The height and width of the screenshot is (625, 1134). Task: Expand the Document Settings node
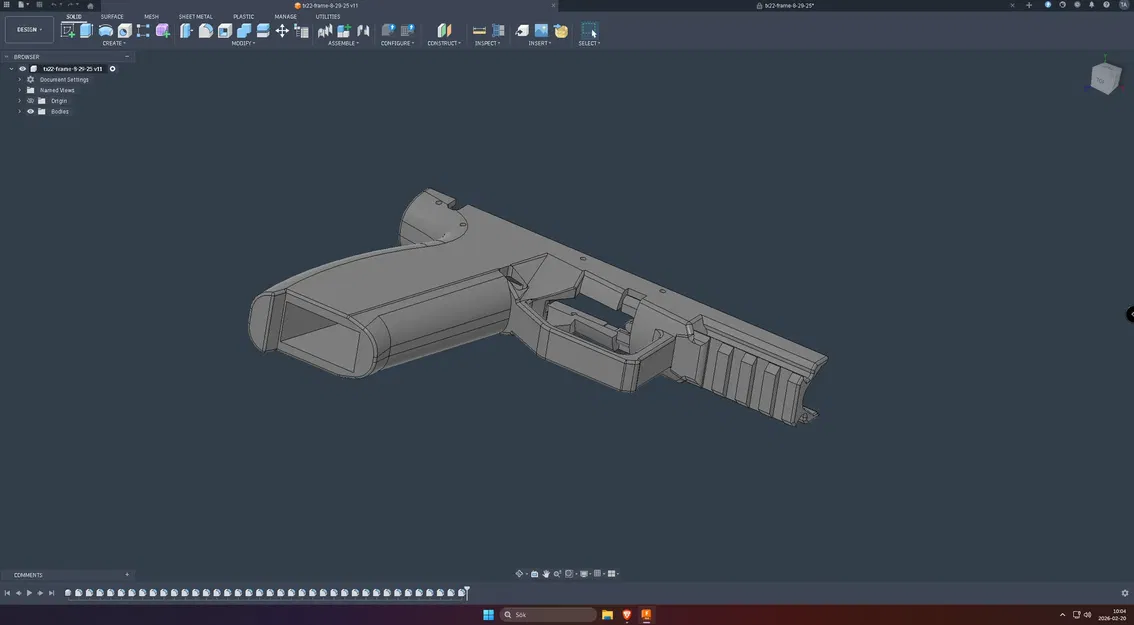20,80
